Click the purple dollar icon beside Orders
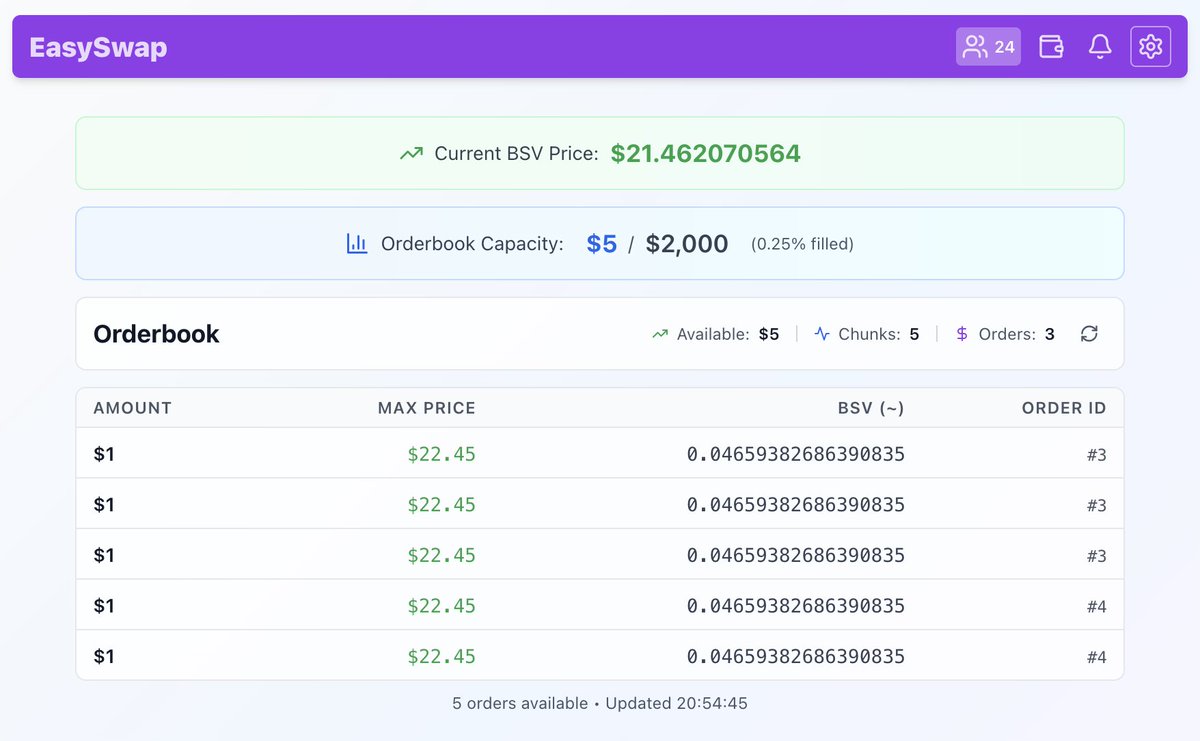Image resolution: width=1200 pixels, height=741 pixels. click(961, 333)
